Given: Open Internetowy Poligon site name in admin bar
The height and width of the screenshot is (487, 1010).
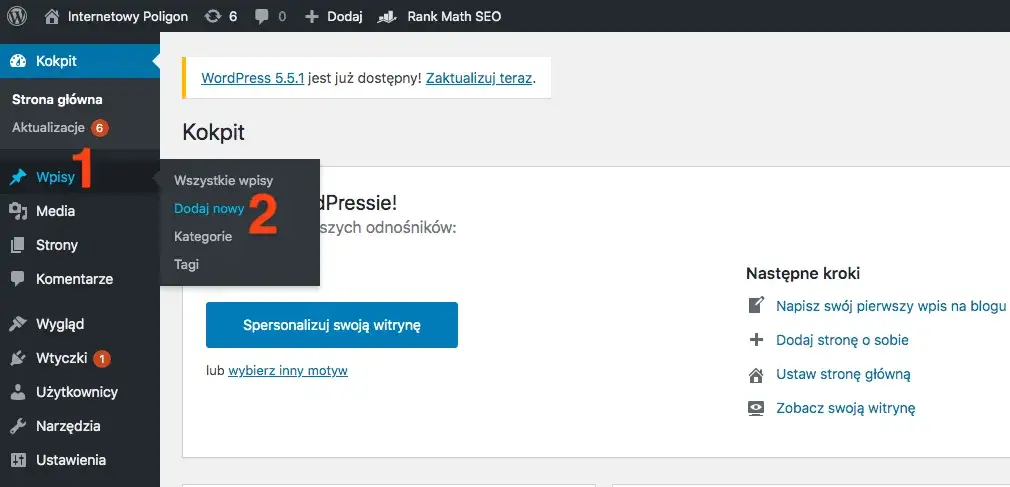Looking at the screenshot, I should 128,17.
